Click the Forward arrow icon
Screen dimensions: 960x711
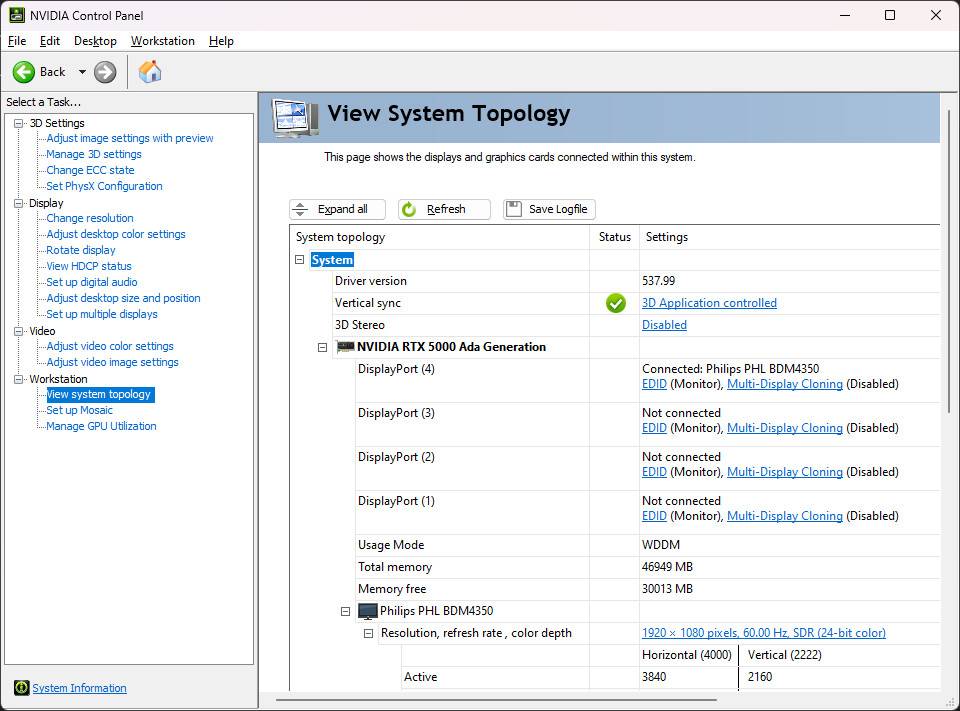[x=105, y=72]
